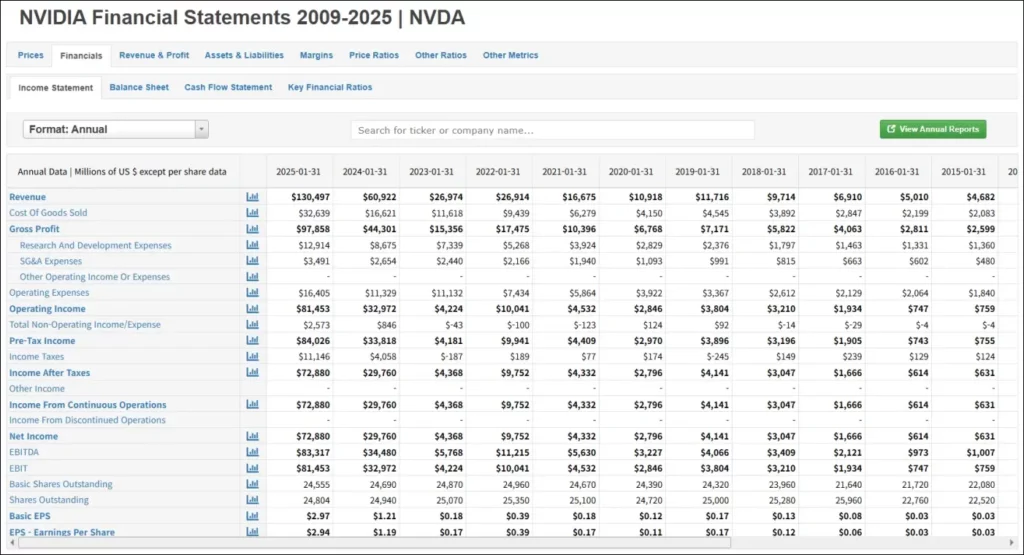
Task: Select the Financials tab
Action: click(81, 56)
